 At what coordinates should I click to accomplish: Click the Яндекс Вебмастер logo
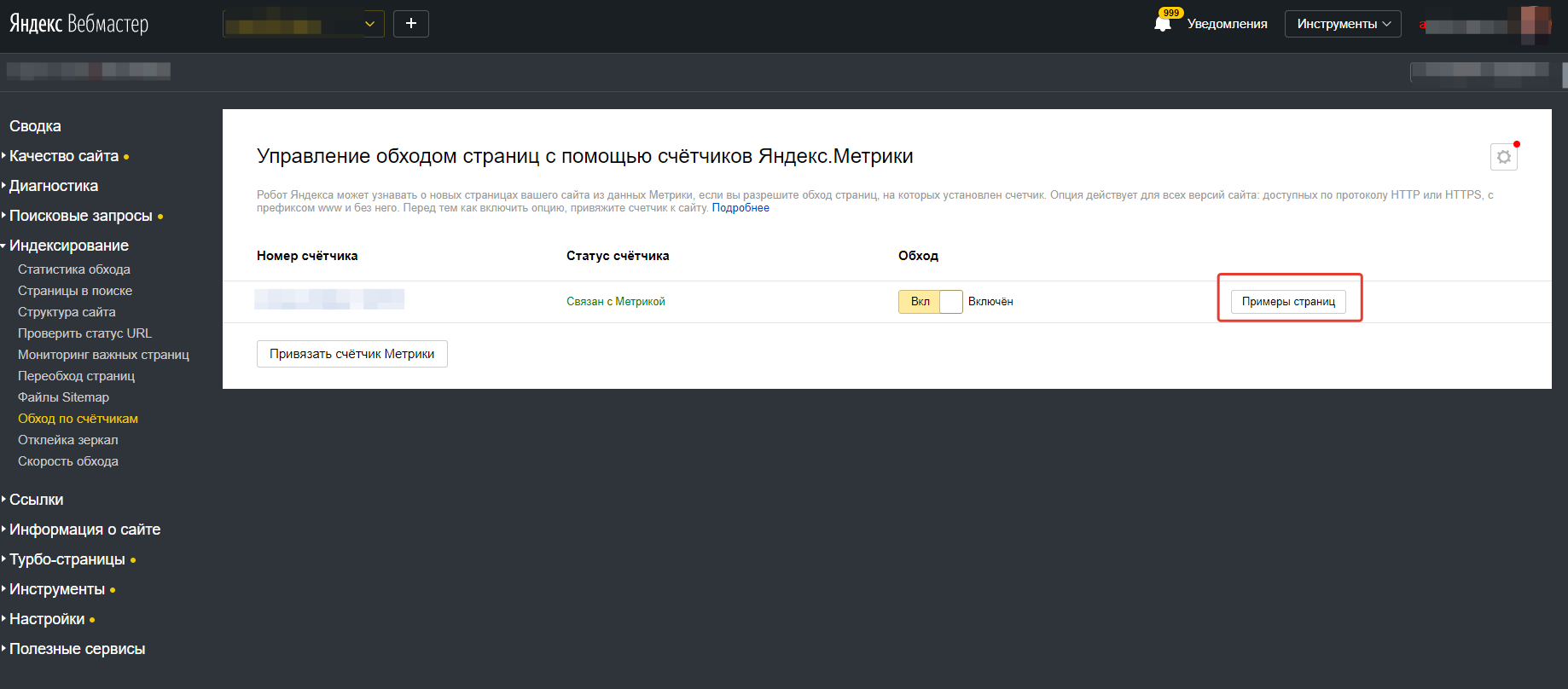79,24
